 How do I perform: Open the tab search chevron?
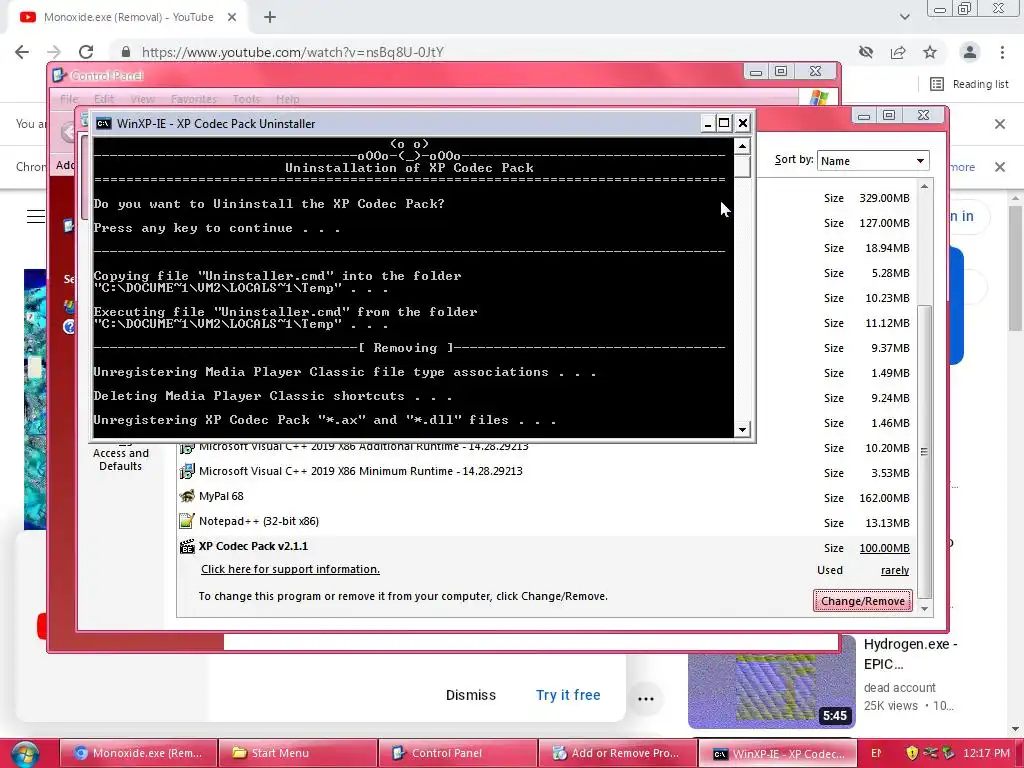904,17
